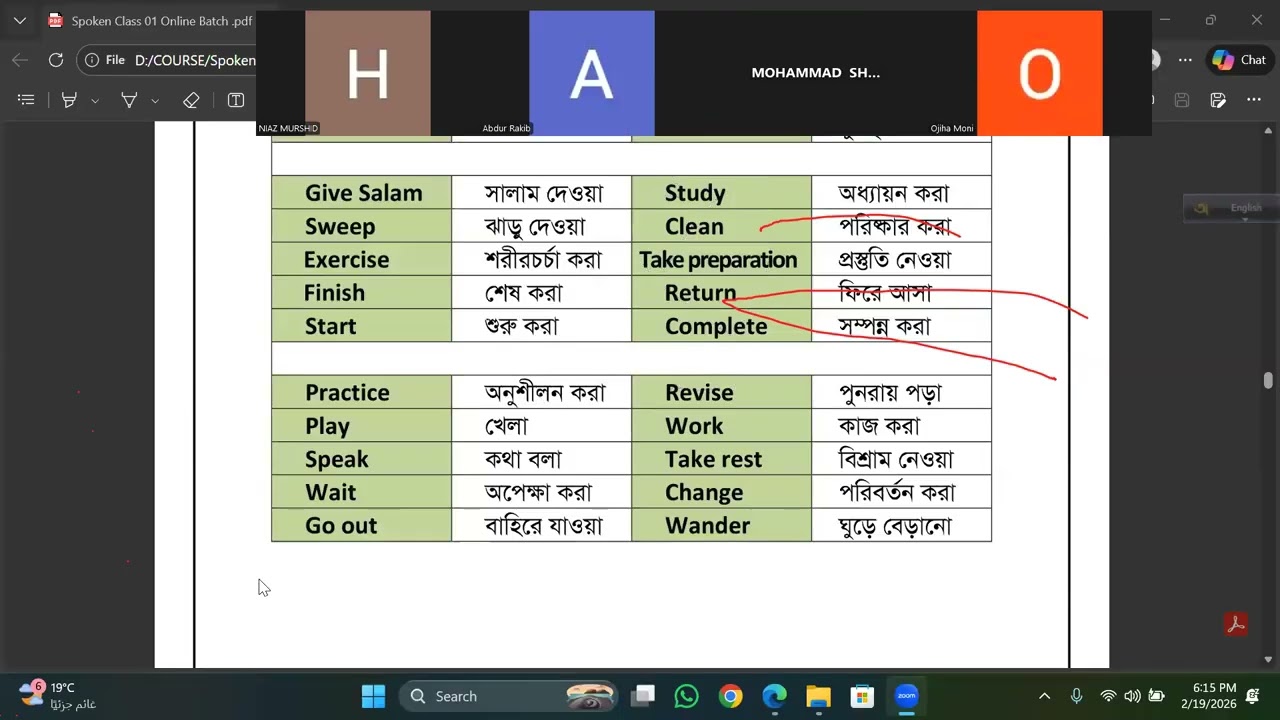Open more PDF toolbar options

click(1254, 100)
